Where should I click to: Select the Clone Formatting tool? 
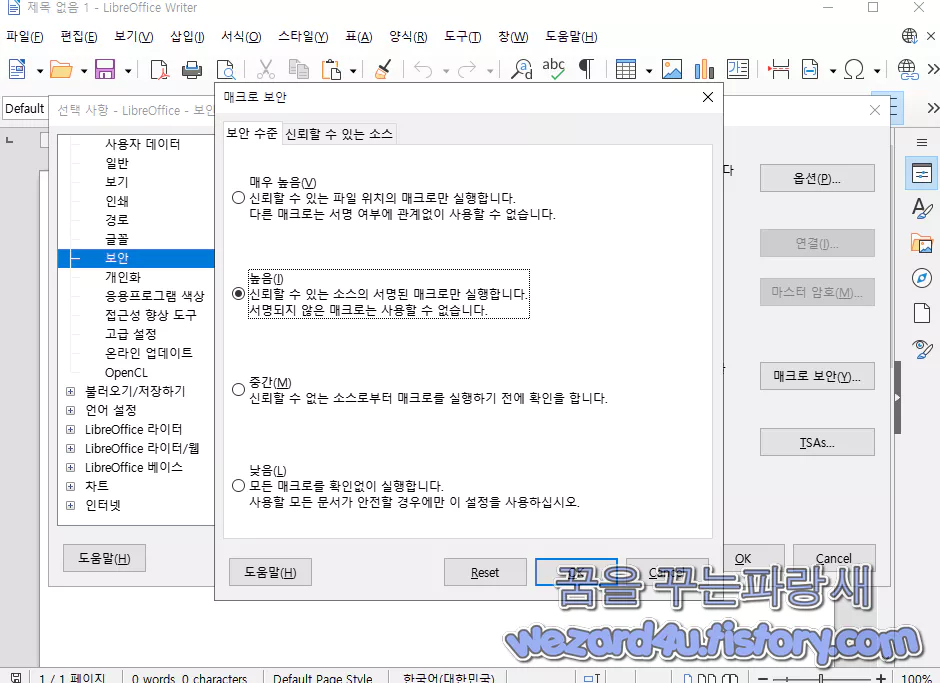point(382,70)
